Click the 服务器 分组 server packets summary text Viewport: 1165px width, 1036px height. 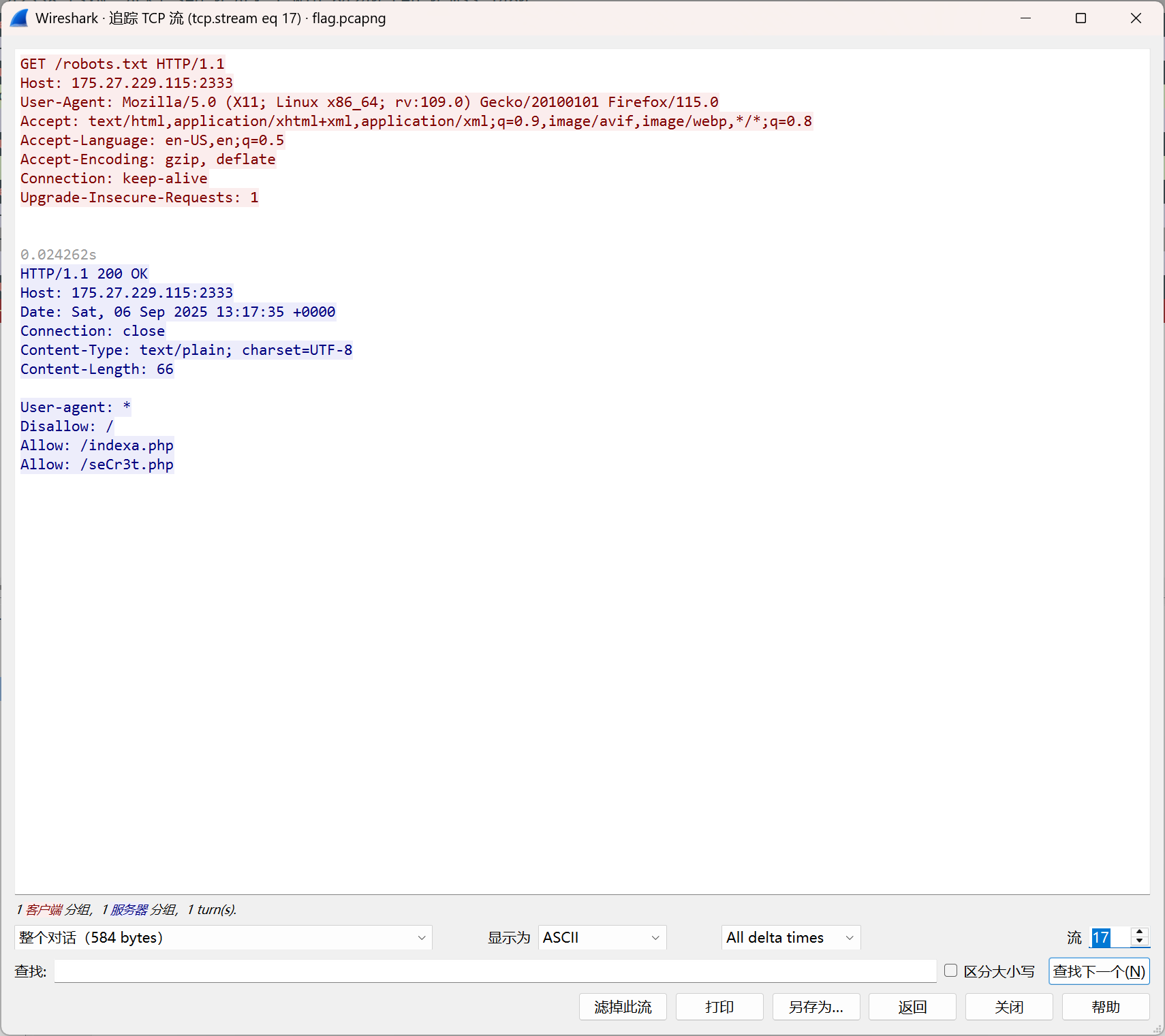pyautogui.click(x=143, y=909)
